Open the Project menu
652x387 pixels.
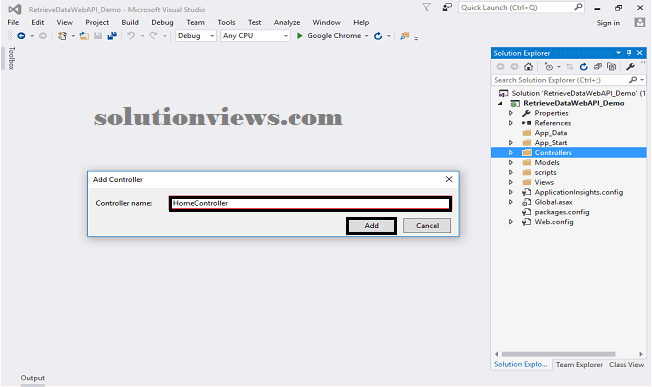click(97, 22)
